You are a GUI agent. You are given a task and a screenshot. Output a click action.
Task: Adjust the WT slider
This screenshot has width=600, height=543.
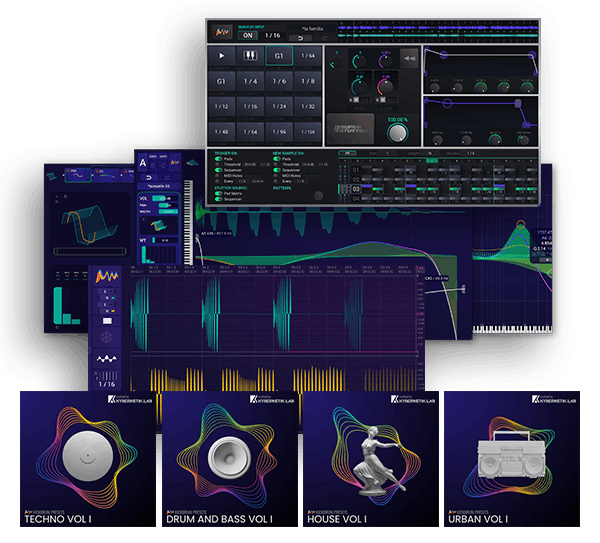[165, 240]
